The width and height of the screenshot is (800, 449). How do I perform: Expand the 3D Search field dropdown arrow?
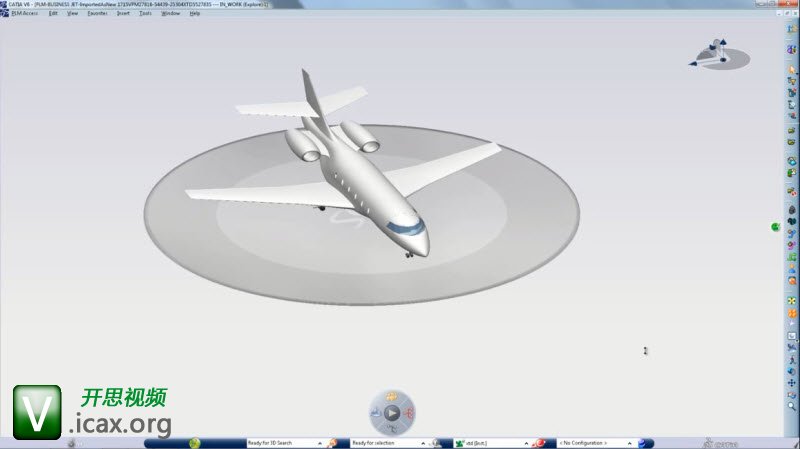320,443
